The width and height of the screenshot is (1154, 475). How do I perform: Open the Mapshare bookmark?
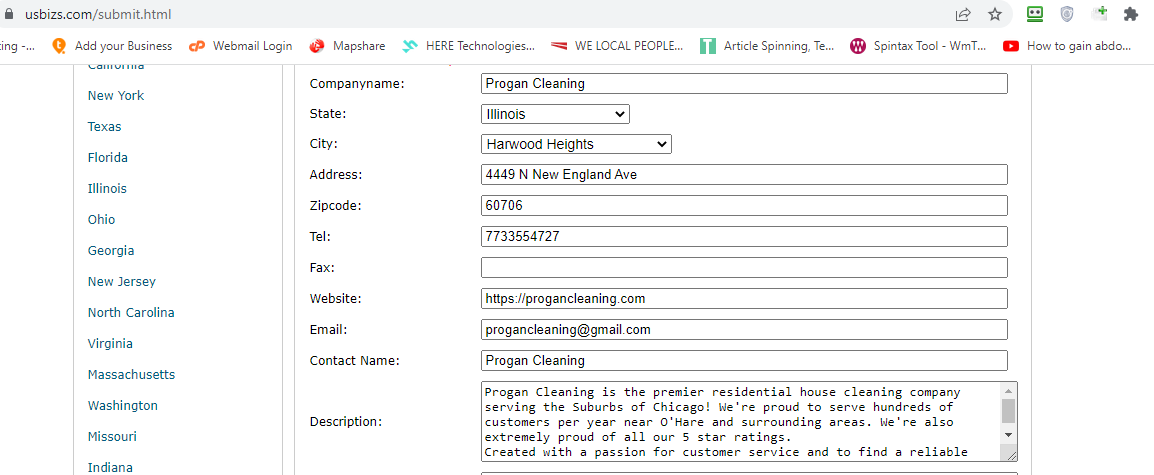tap(347, 46)
